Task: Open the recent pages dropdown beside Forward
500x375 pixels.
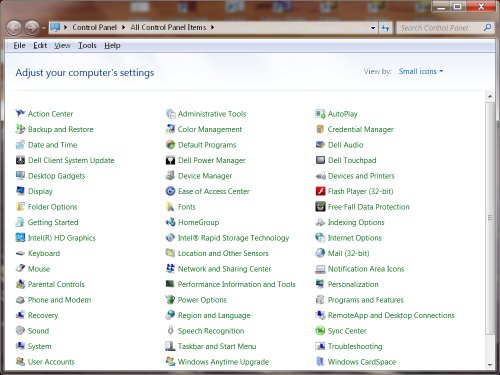Action: 44,28
